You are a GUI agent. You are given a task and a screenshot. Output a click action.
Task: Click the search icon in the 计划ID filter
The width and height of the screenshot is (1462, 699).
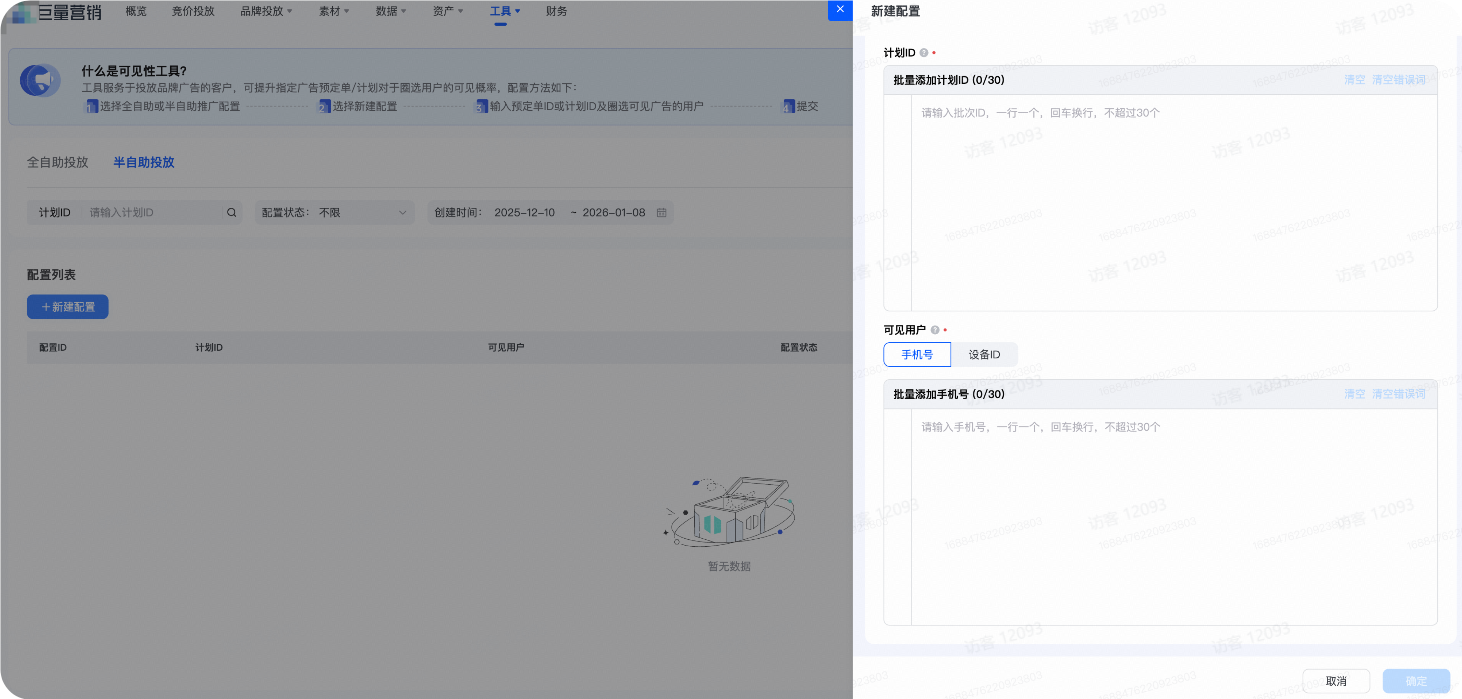pos(231,213)
